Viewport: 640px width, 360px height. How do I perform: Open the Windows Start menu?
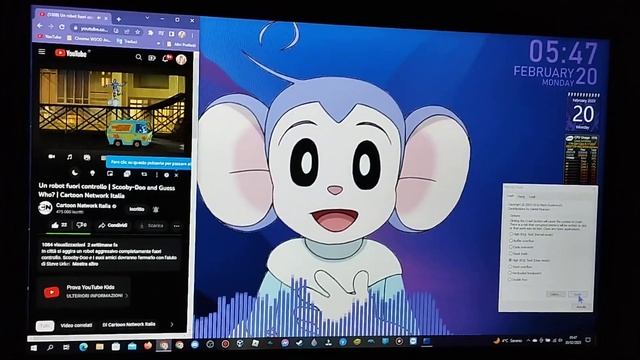coord(34,348)
